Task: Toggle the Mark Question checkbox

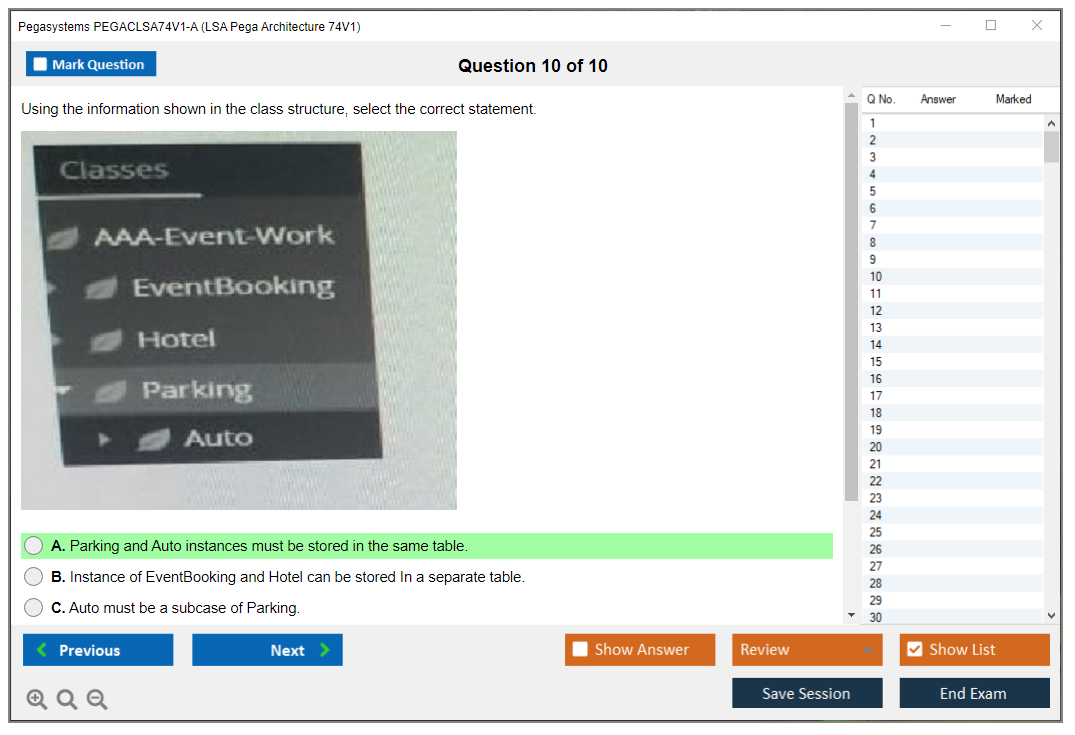Action: pos(41,65)
